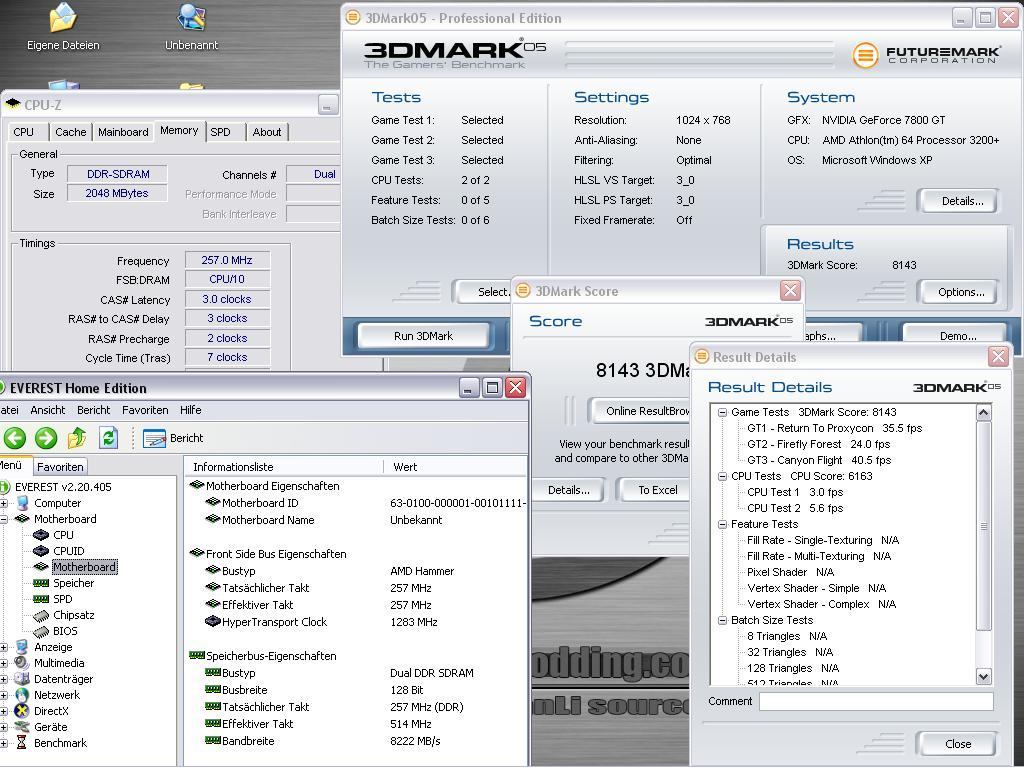Select the Unbenannt desktop icon
Screen dimensions: 1024x768
[191, 27]
